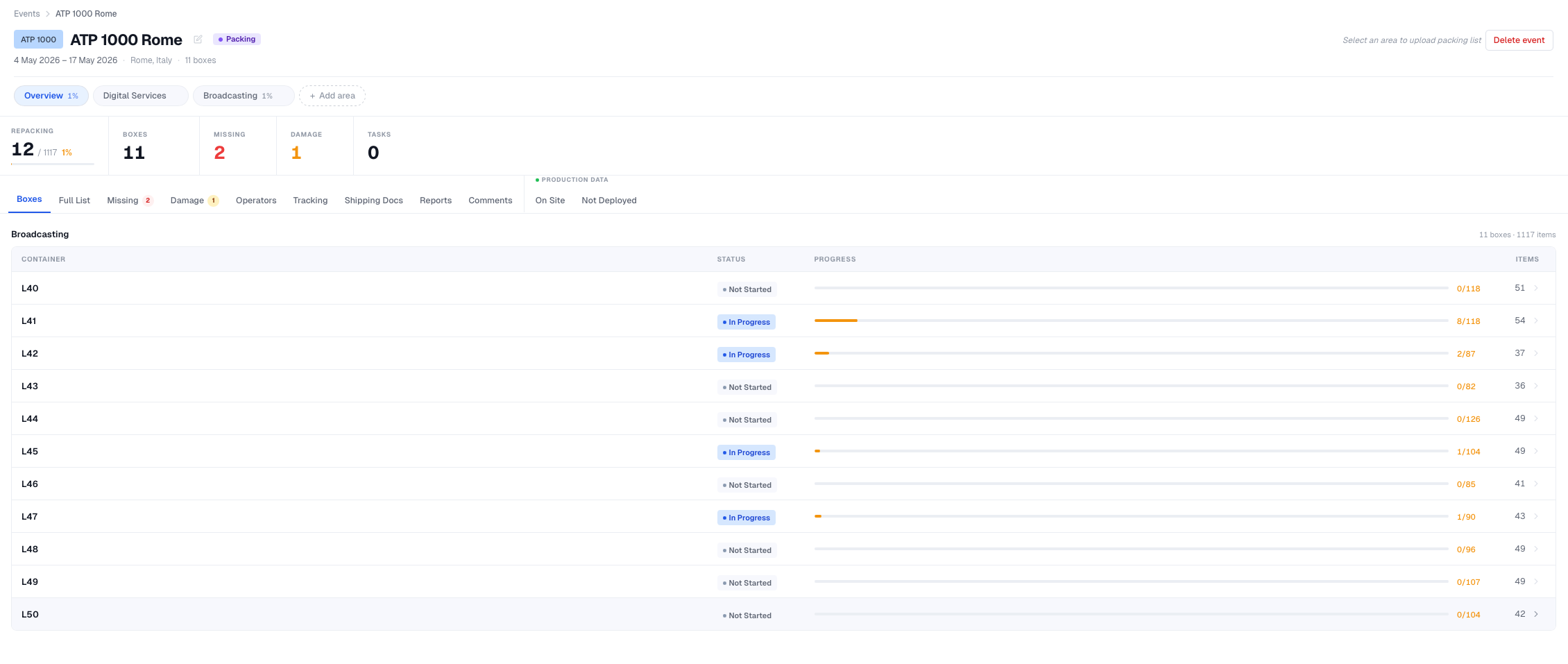Click the Damage count card
The width and height of the screenshot is (1568, 664).
coord(314,146)
